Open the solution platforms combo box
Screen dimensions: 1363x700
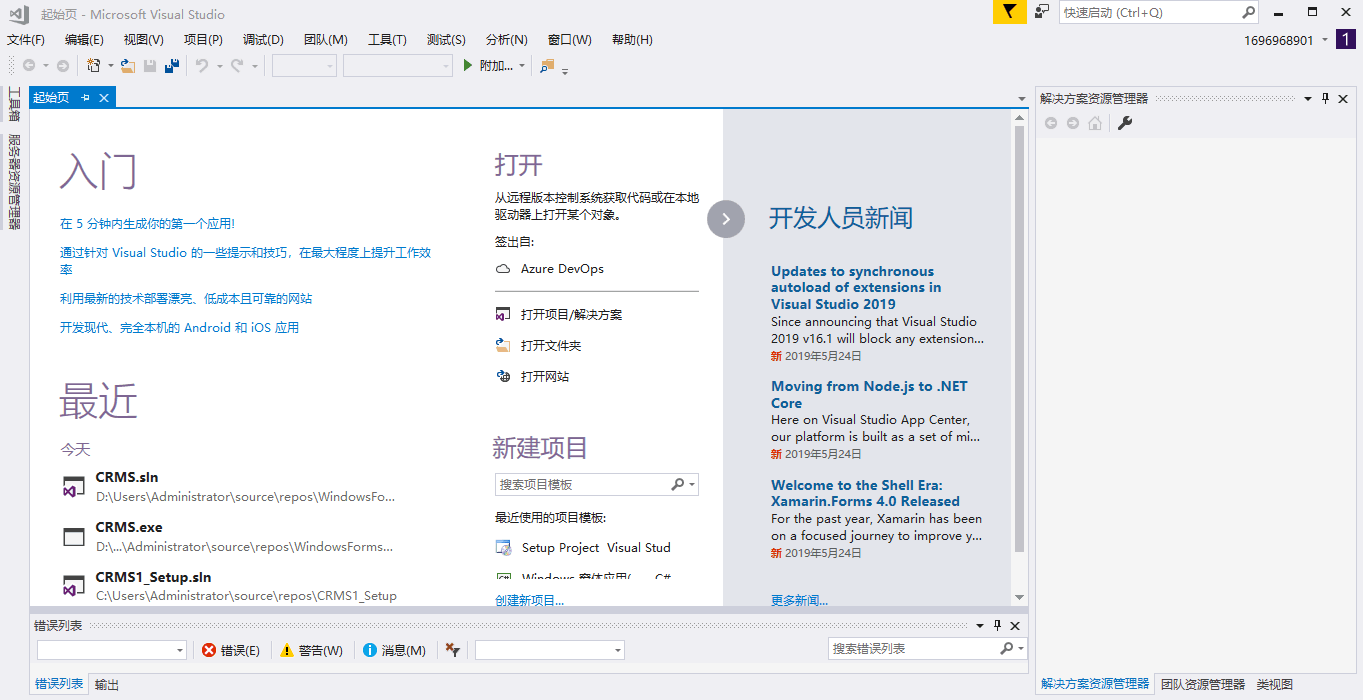tap(398, 66)
